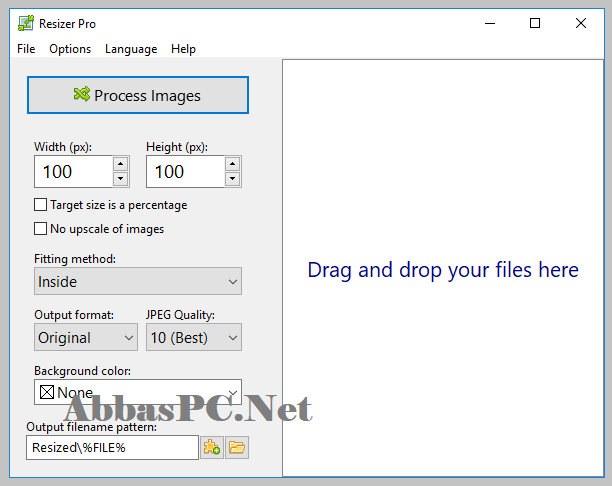Maximize the Resizer Pro window
This screenshot has width=612, height=486.
[x=535, y=23]
